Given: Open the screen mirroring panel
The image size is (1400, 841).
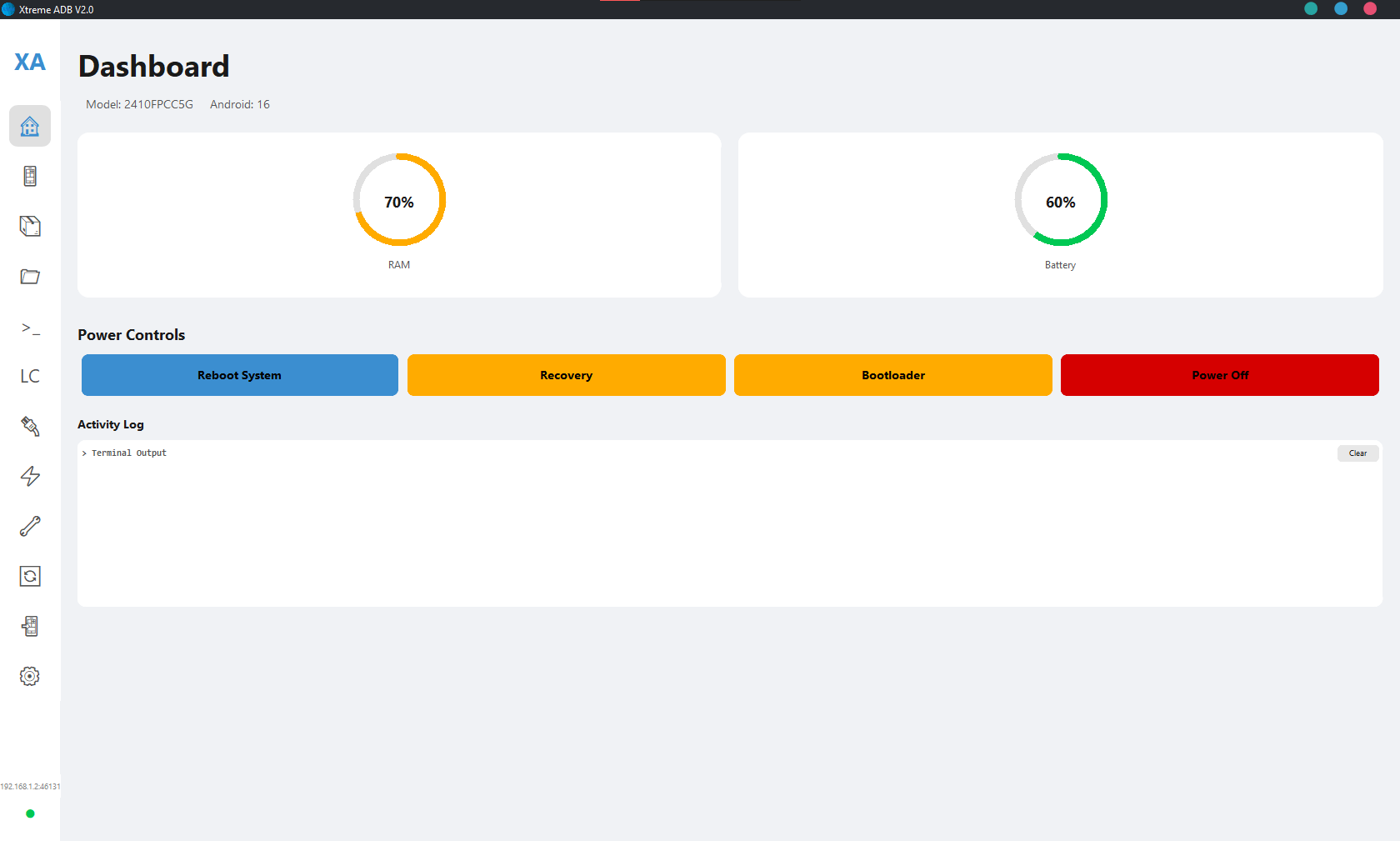Looking at the screenshot, I should click(x=29, y=626).
